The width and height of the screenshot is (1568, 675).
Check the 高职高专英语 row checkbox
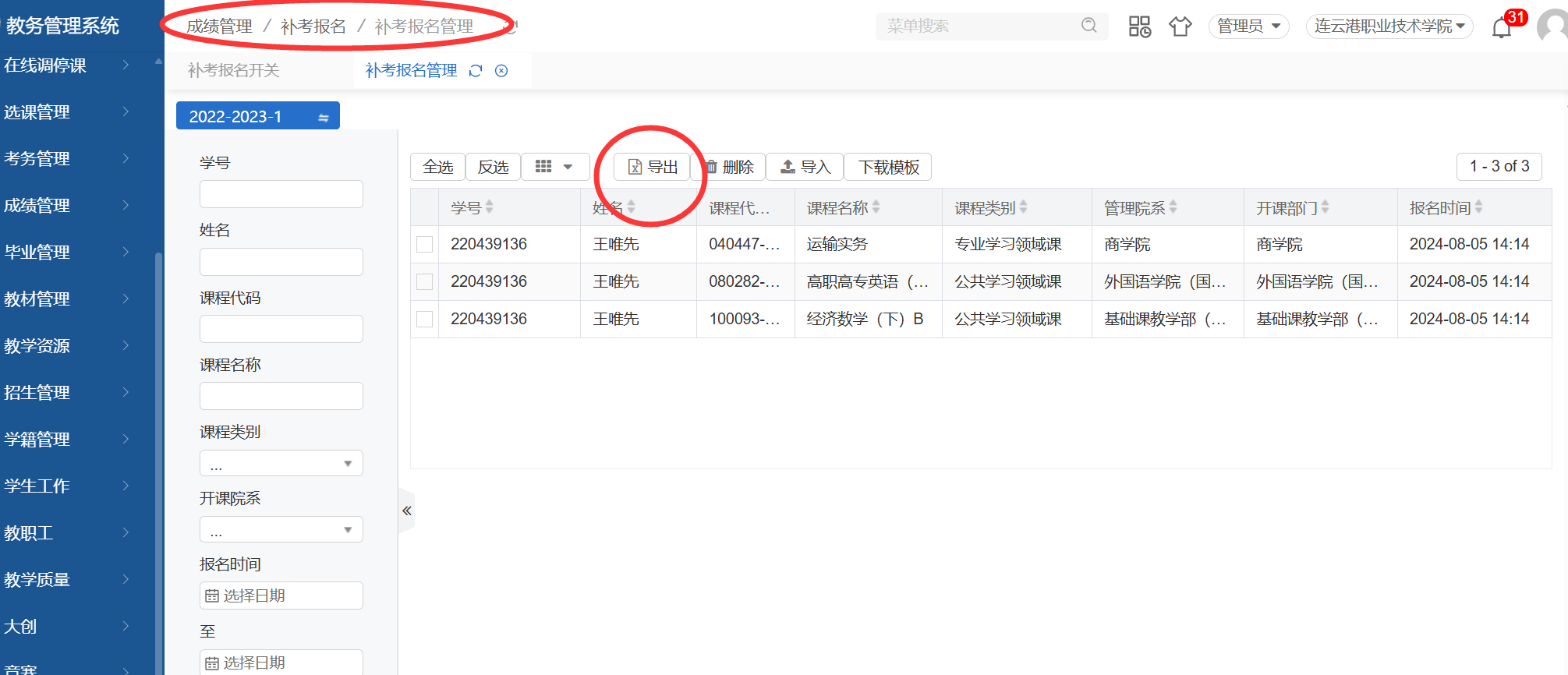[425, 282]
